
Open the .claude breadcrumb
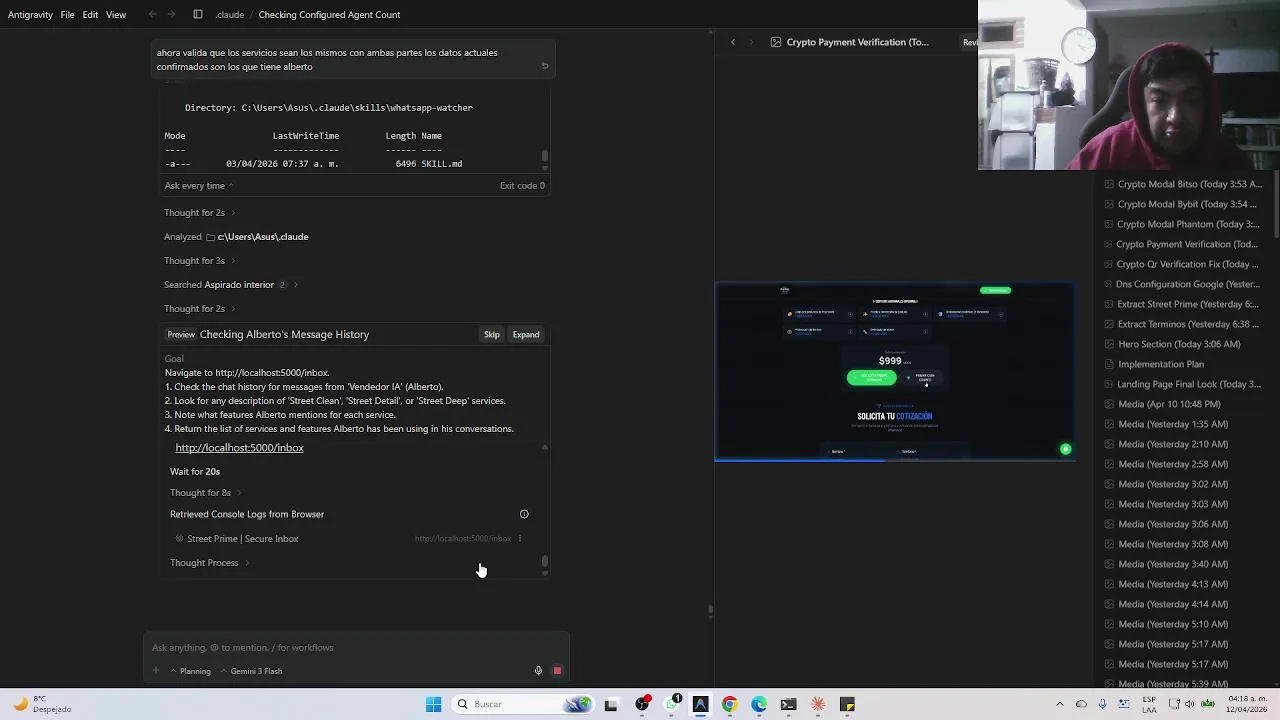point(229,15)
